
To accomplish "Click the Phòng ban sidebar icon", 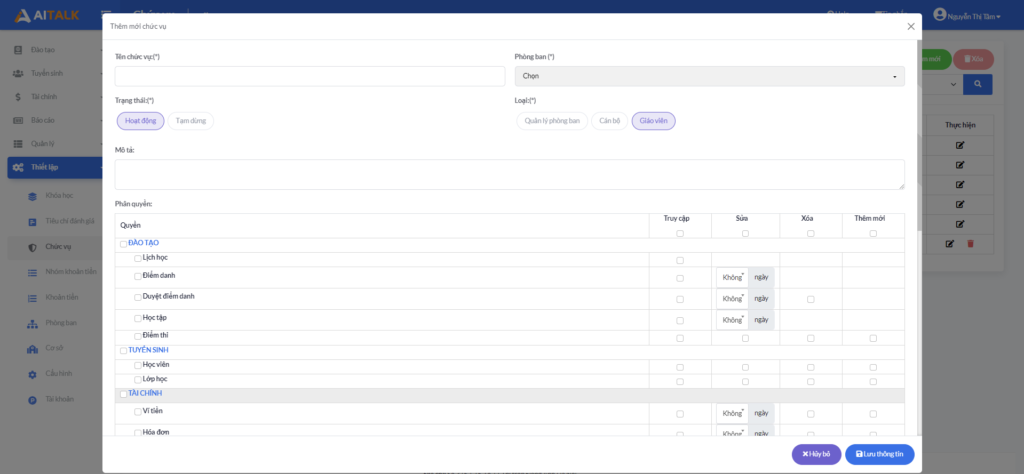I will (x=32, y=323).
